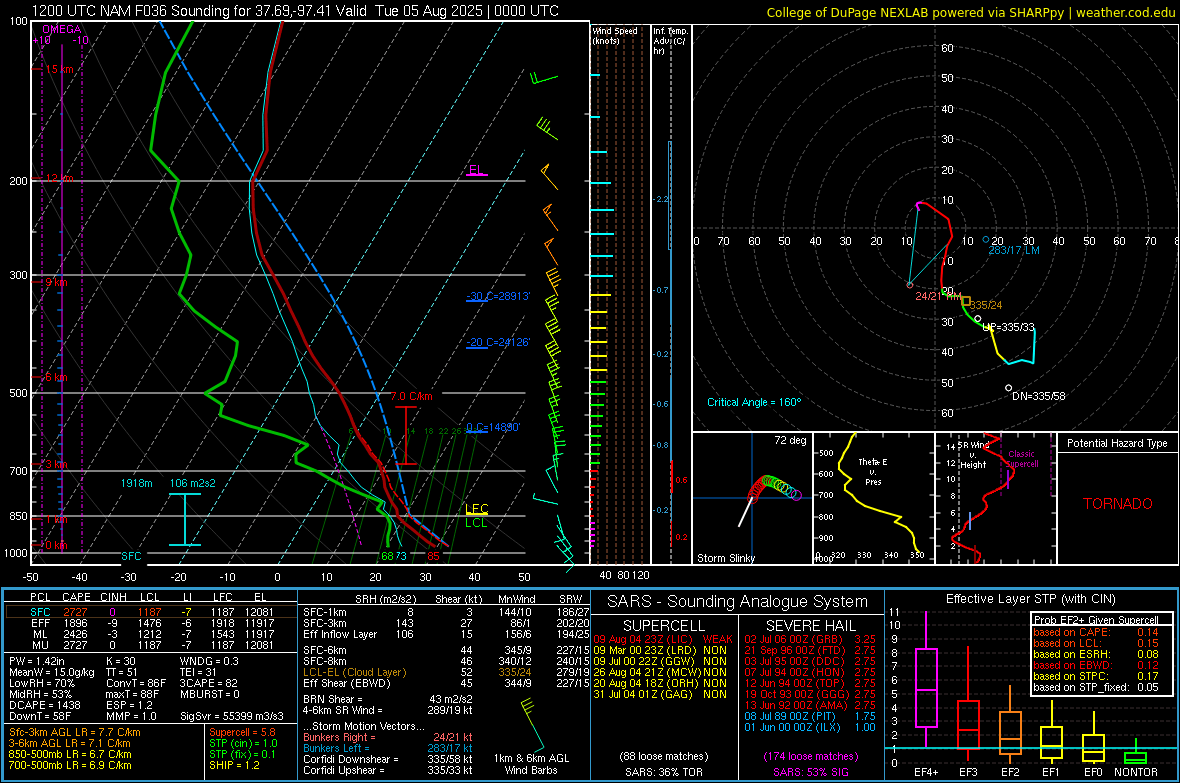1180x783 pixels.
Task: Click the SARS: 36% TOR result
Action: 663,772
